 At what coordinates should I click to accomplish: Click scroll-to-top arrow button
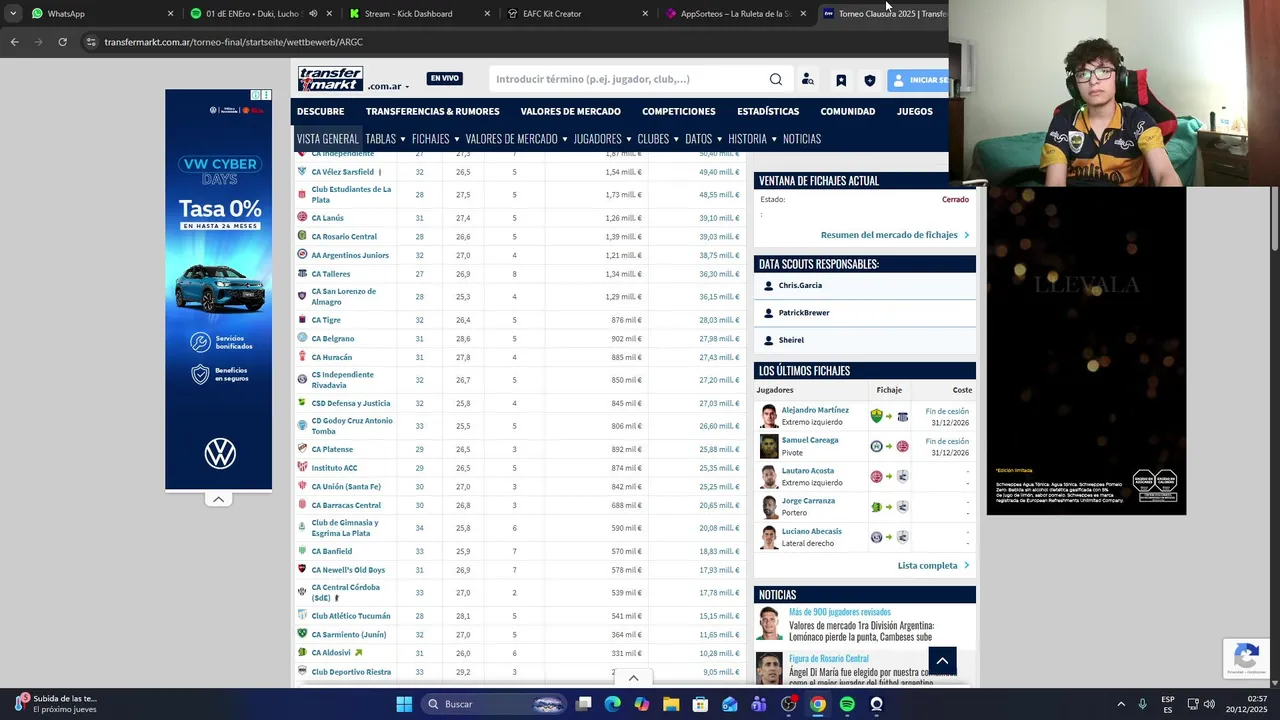942,661
